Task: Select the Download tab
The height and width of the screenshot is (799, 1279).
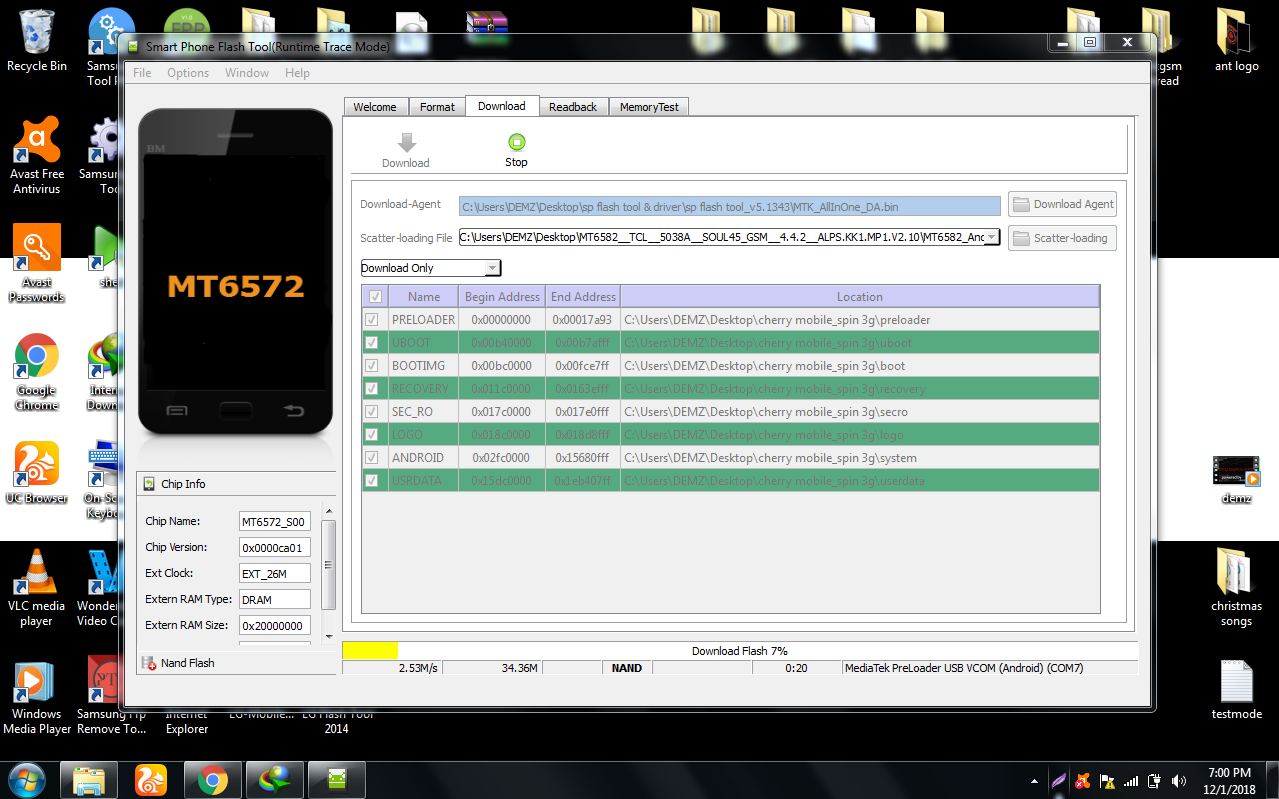Action: point(502,106)
